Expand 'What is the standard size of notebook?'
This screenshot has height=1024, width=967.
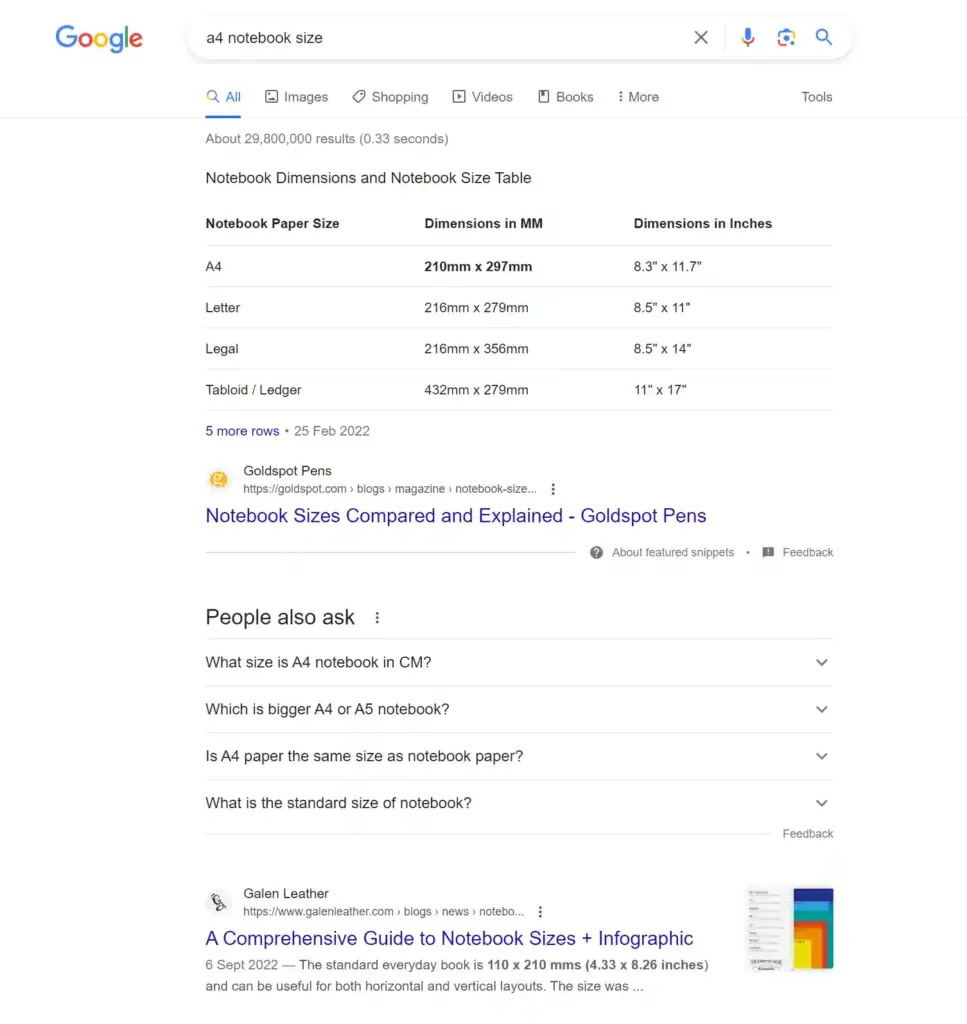coord(518,803)
